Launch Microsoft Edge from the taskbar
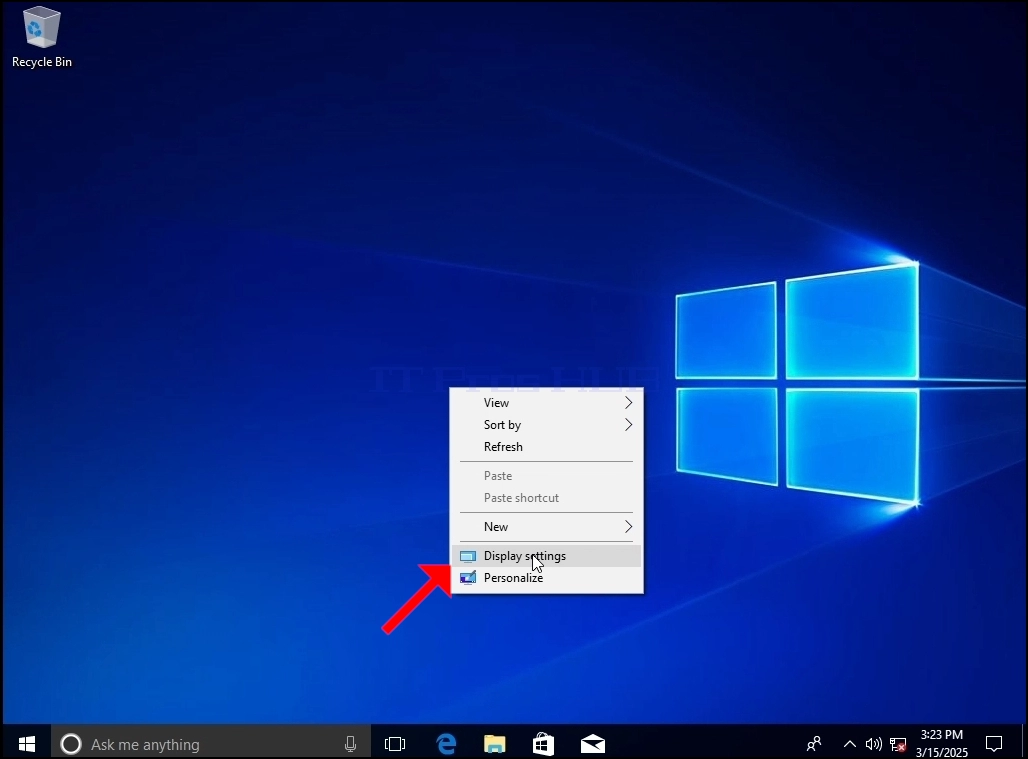The image size is (1028, 759). (446, 744)
